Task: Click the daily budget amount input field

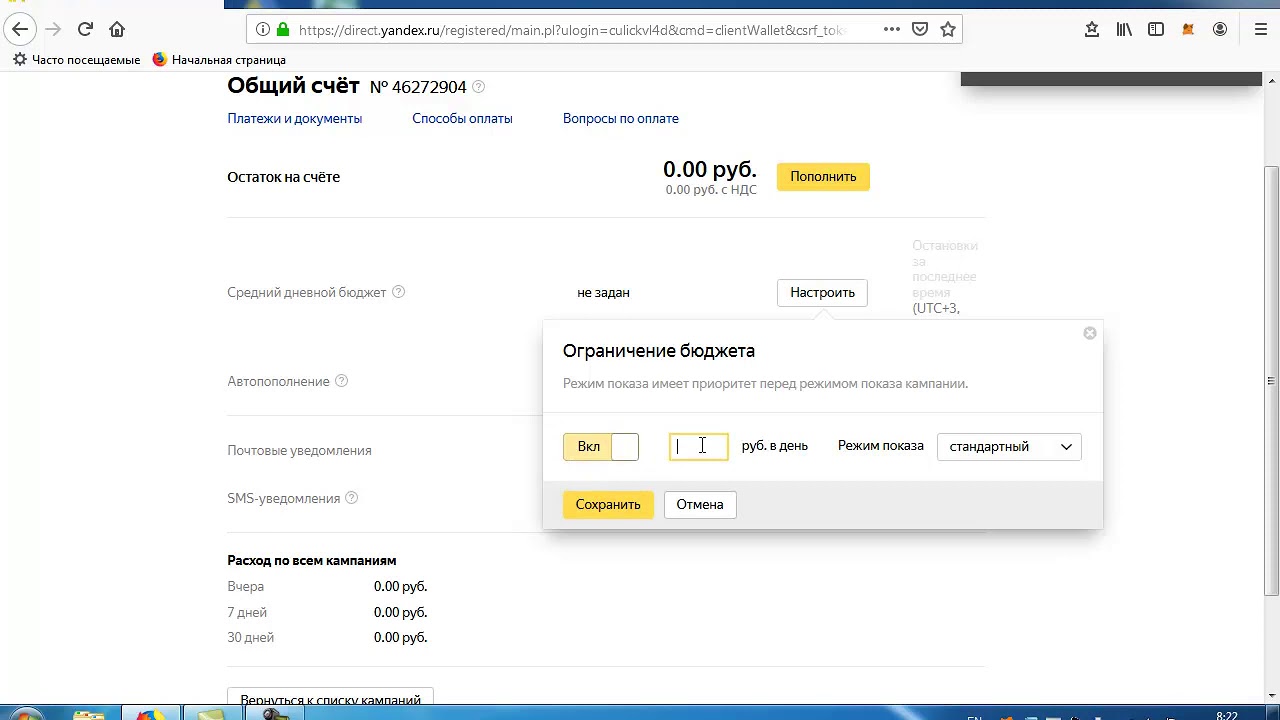Action: (698, 447)
